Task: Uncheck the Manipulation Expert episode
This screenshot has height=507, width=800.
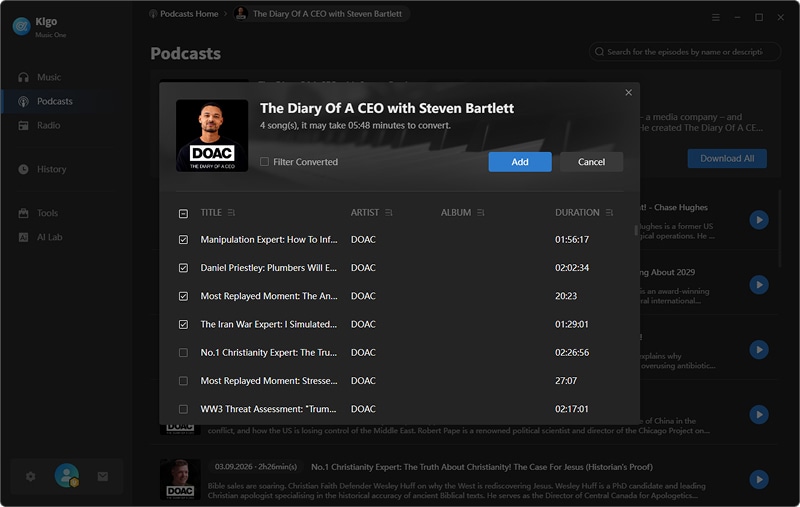Action: click(183, 239)
